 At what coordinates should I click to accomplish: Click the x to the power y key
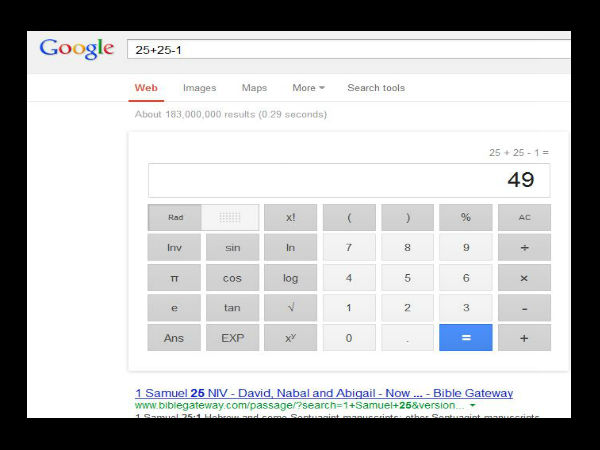290,338
